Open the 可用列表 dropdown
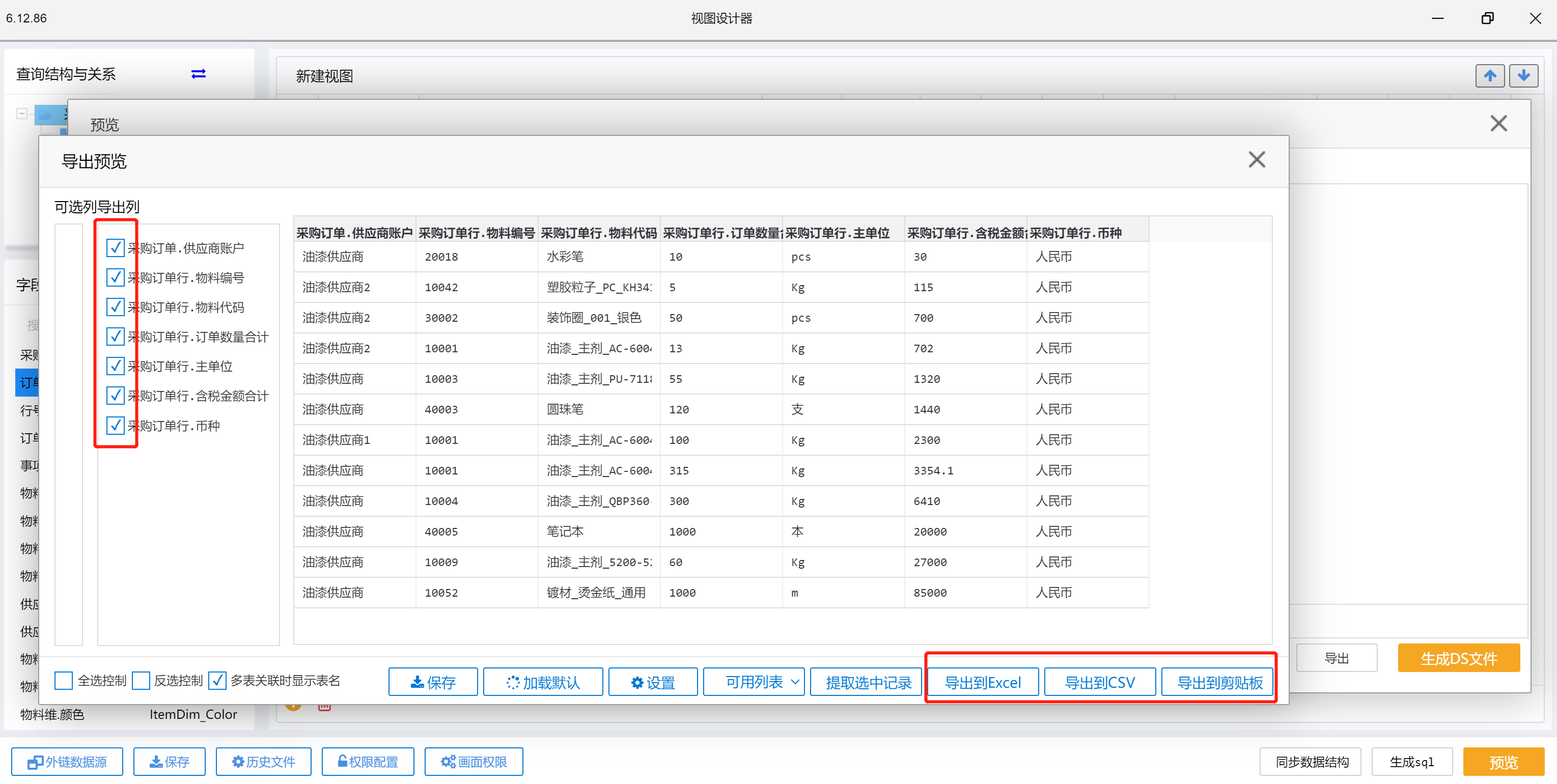The width and height of the screenshot is (1557, 784). 754,683
